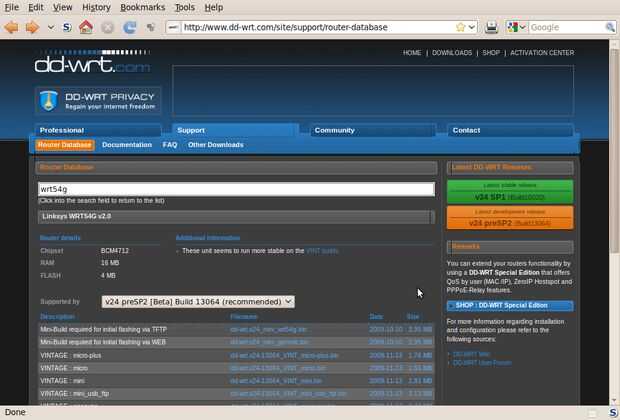
Task: Open the FAQ sub-tab
Action: pyautogui.click(x=170, y=145)
